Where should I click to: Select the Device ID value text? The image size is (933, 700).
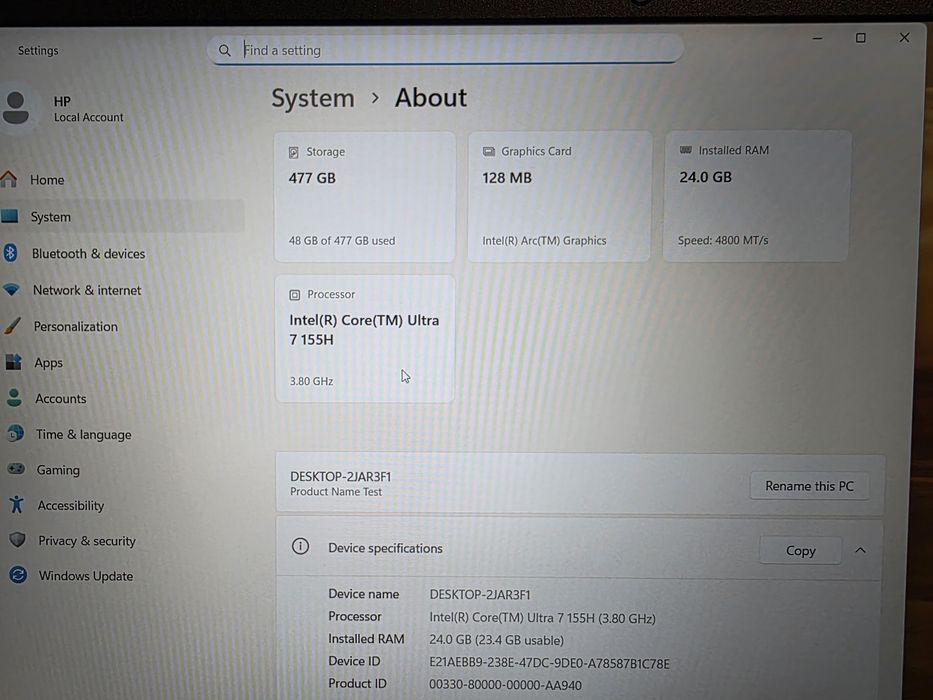(549, 663)
